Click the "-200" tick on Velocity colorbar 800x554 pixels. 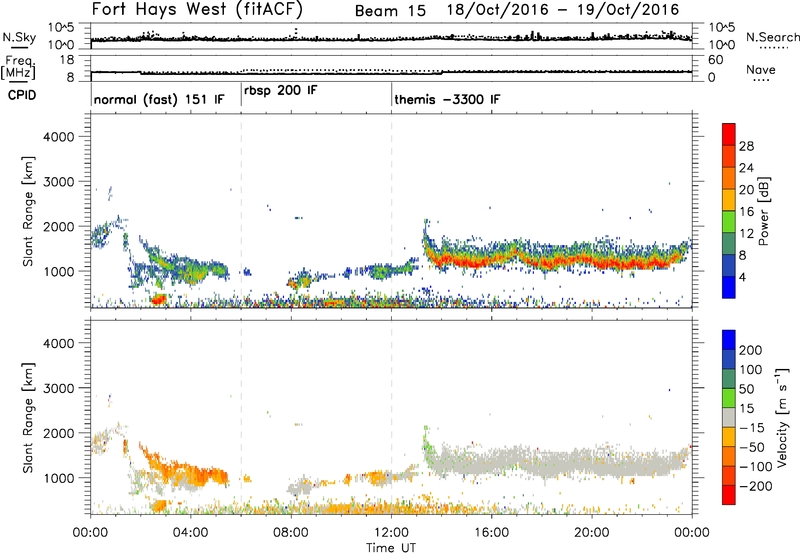click(x=756, y=486)
